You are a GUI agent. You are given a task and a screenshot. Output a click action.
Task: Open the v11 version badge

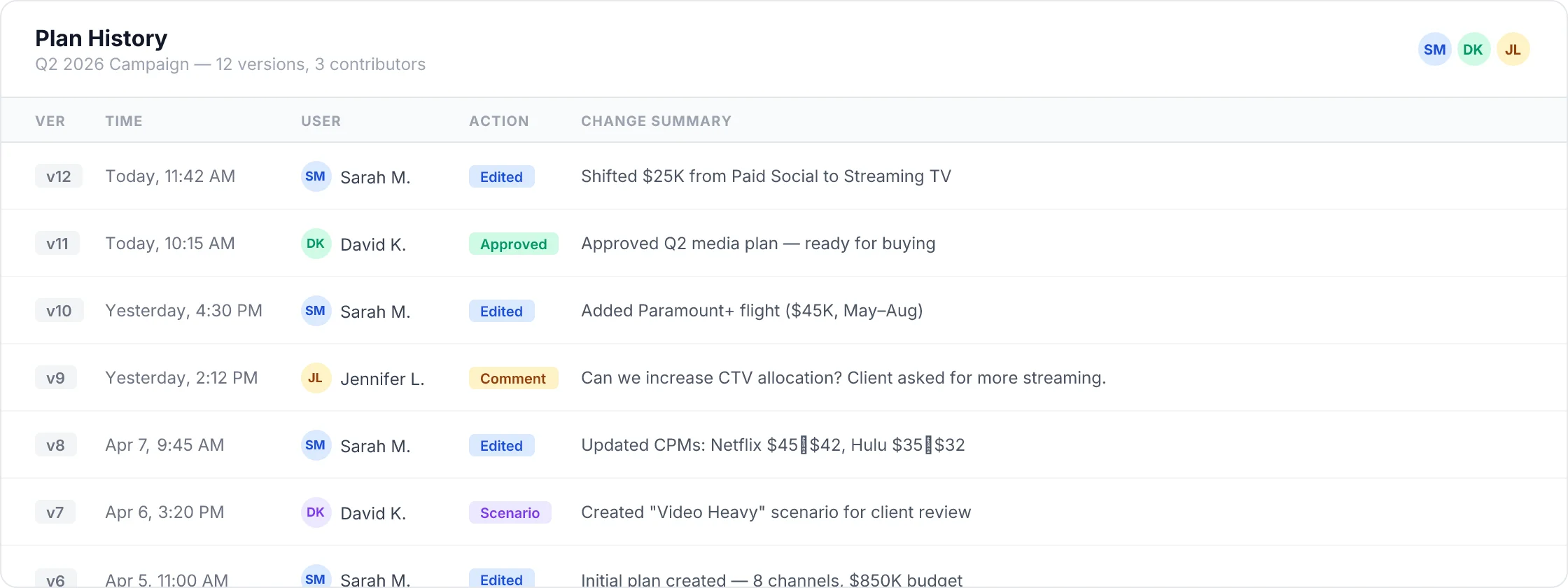[x=57, y=244]
